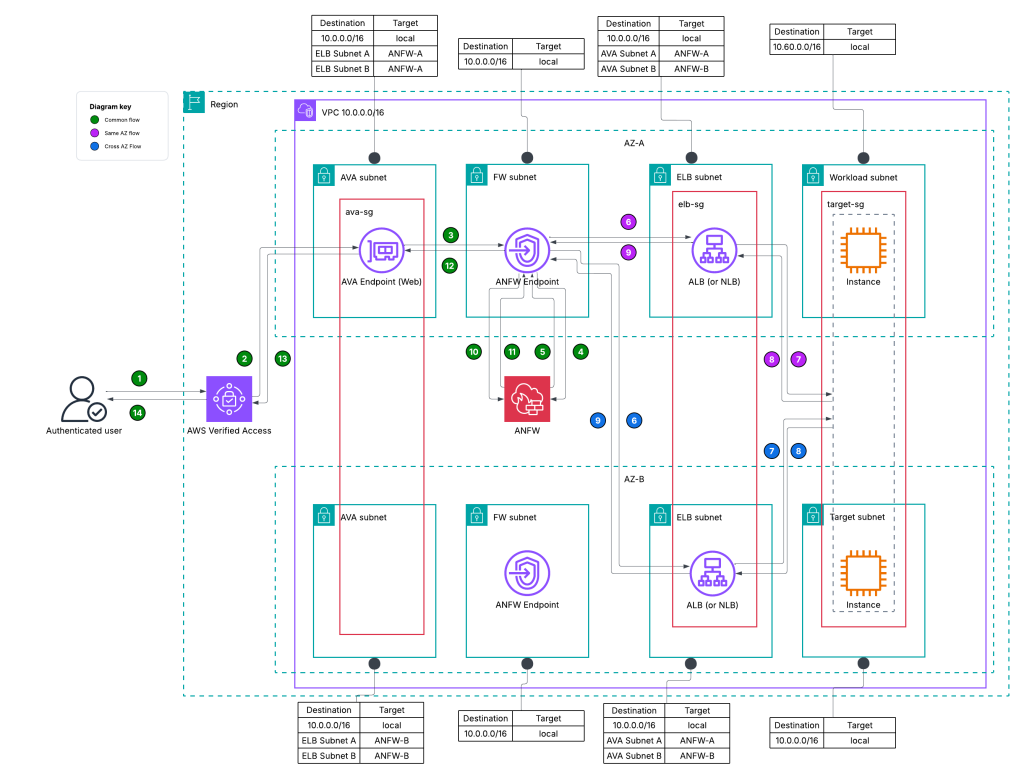
Task: Click the lock icon of AZ-A ELB subnet
Action: [660, 175]
